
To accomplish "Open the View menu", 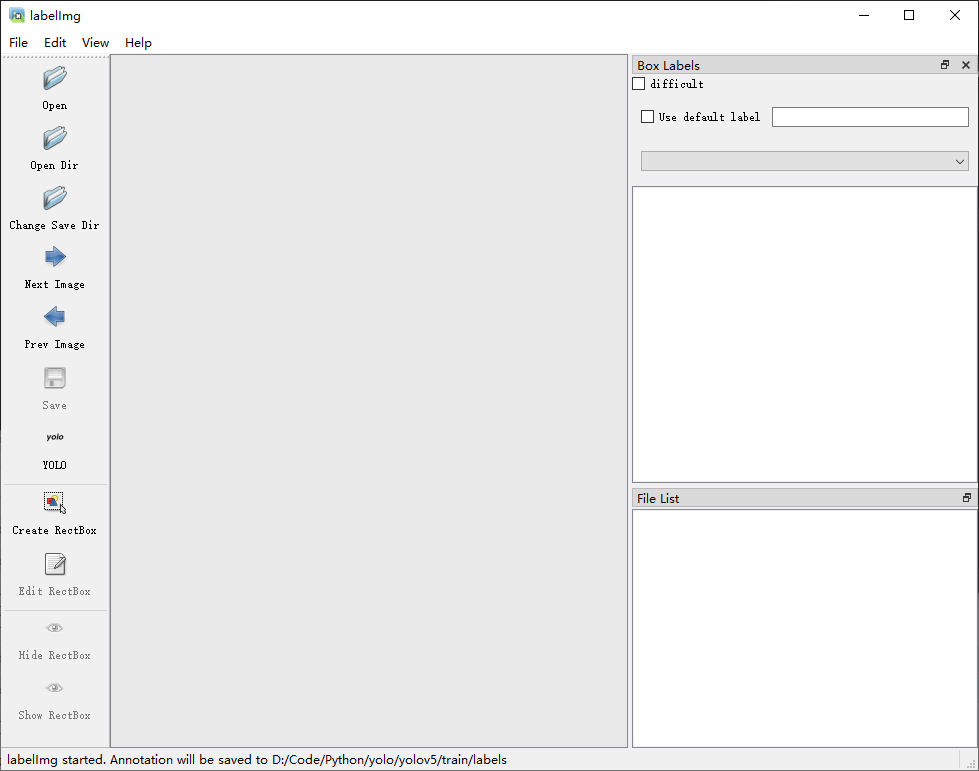I will tap(96, 42).
